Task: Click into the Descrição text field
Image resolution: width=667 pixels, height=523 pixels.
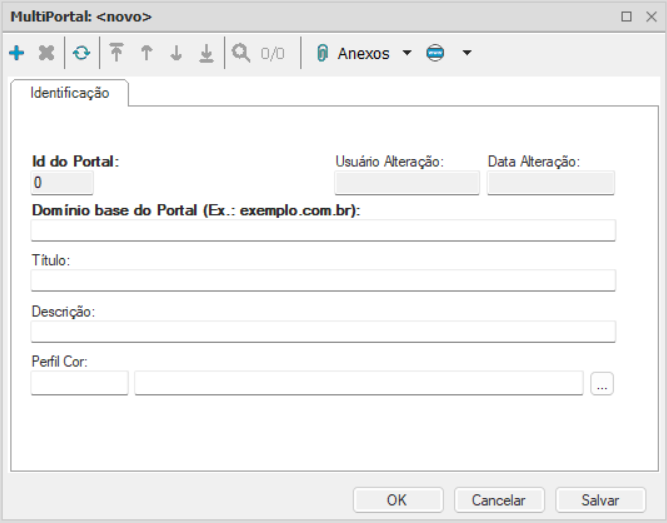Action: click(323, 332)
